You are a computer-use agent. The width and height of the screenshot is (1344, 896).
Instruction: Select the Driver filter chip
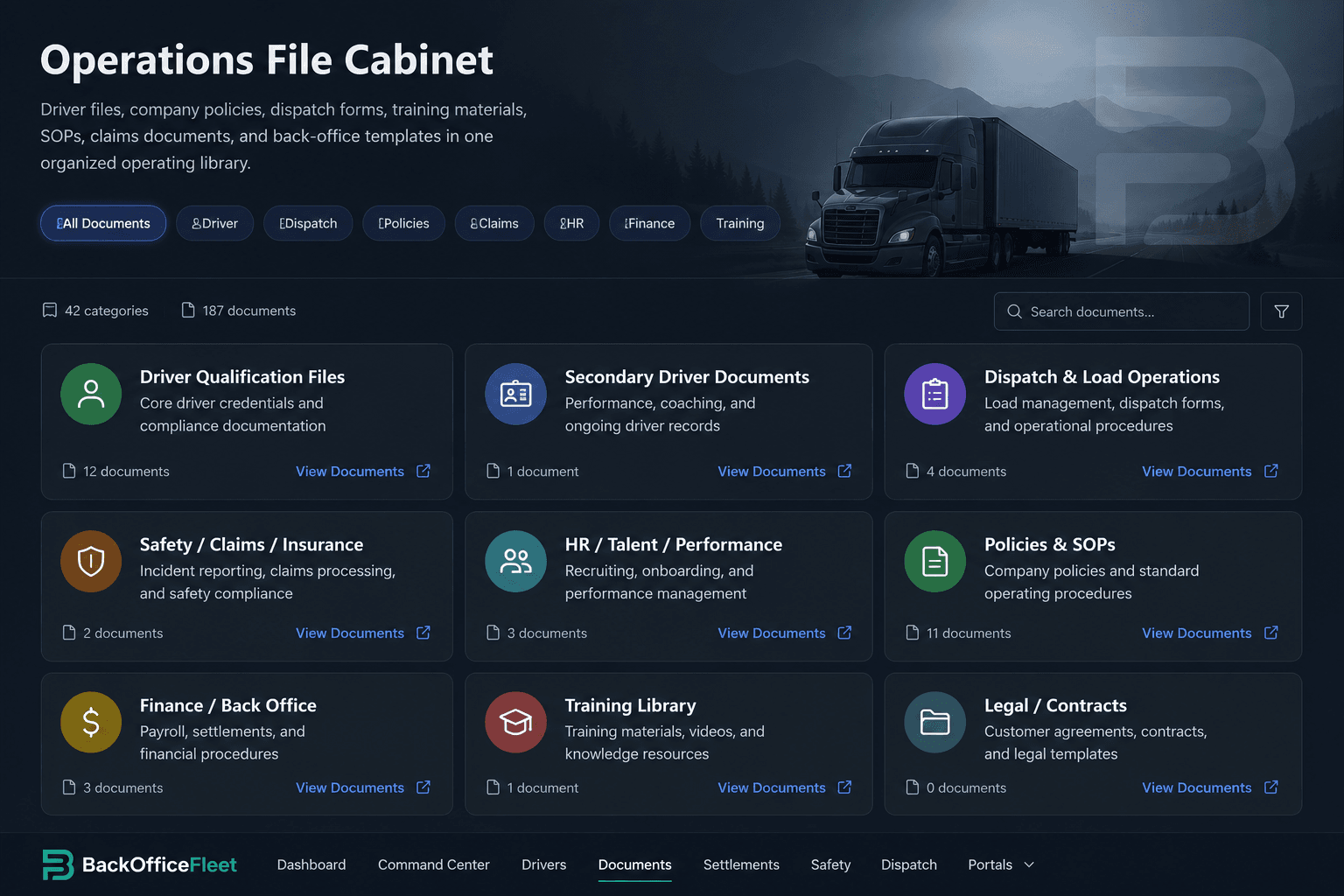point(214,223)
